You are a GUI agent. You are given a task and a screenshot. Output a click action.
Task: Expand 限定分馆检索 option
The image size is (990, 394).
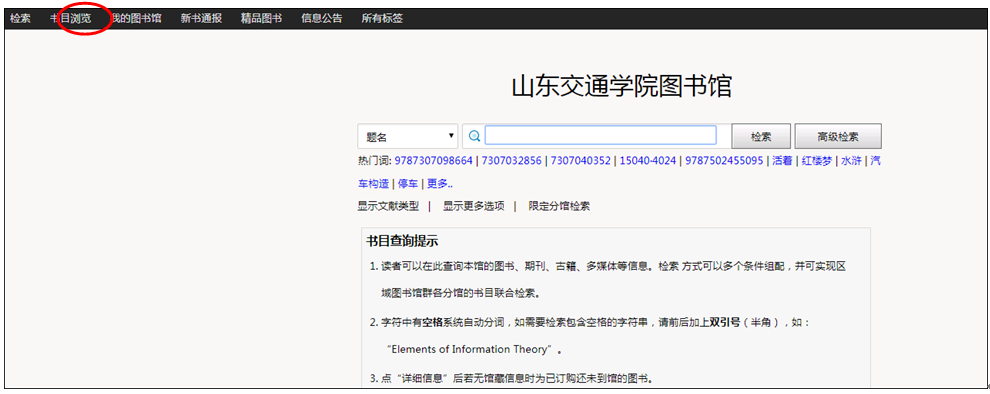click(559, 206)
